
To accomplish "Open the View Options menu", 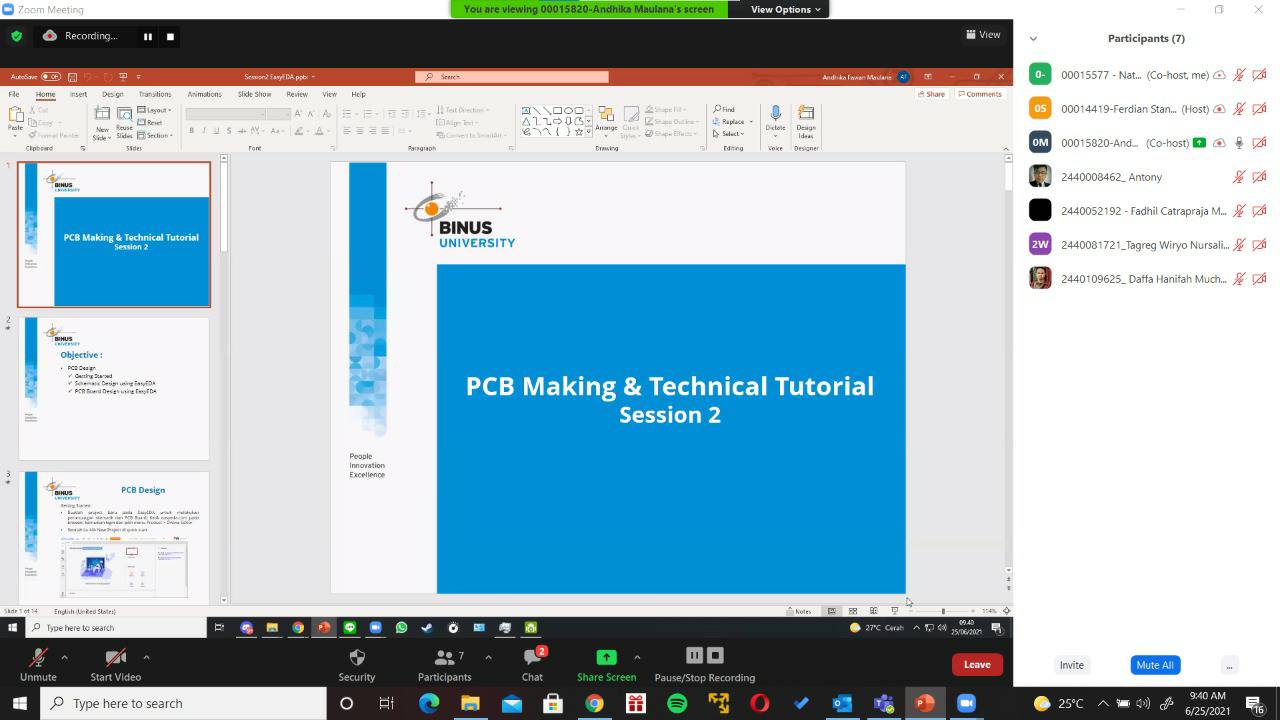I will [783, 9].
